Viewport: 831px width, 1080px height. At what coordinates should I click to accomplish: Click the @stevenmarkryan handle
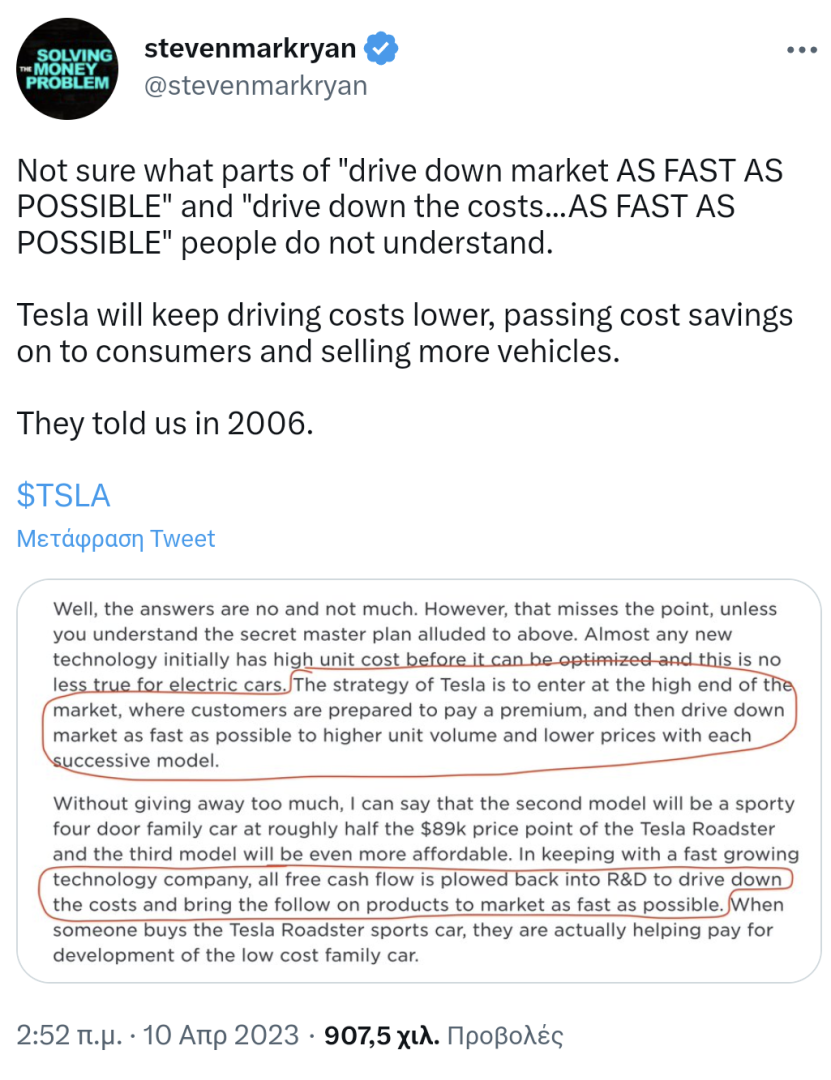click(256, 86)
